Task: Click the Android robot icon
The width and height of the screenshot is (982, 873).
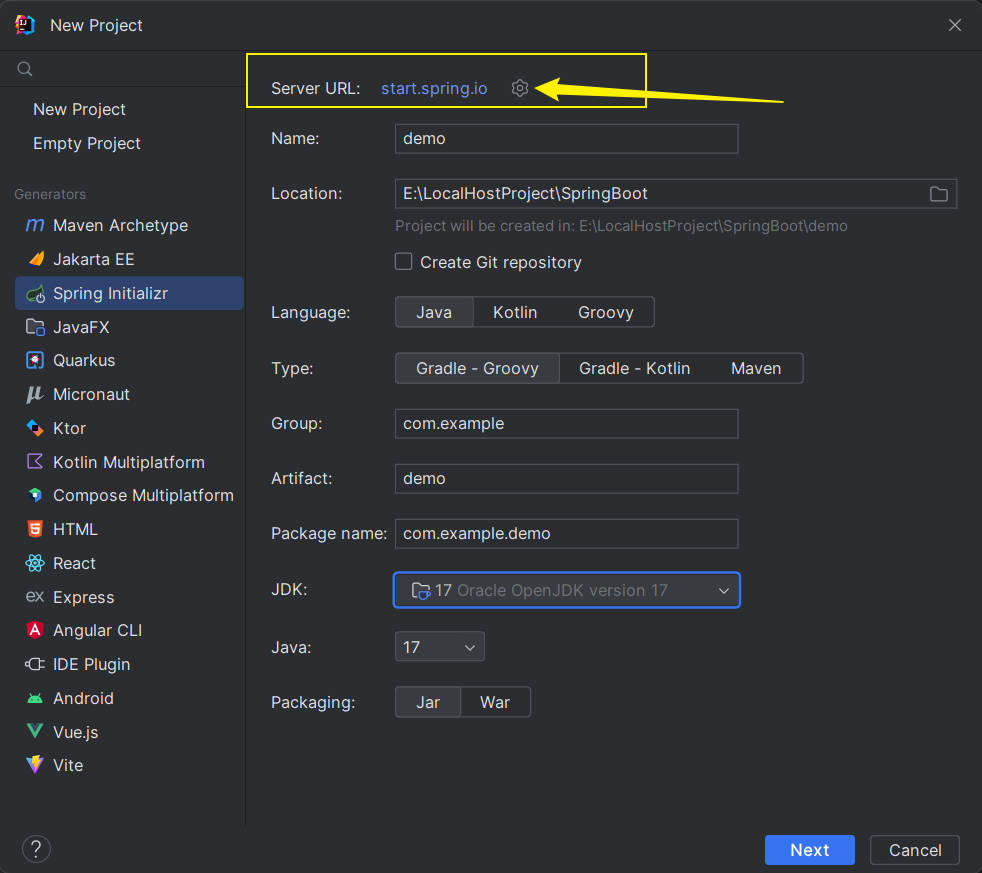Action: pyautogui.click(x=35, y=698)
